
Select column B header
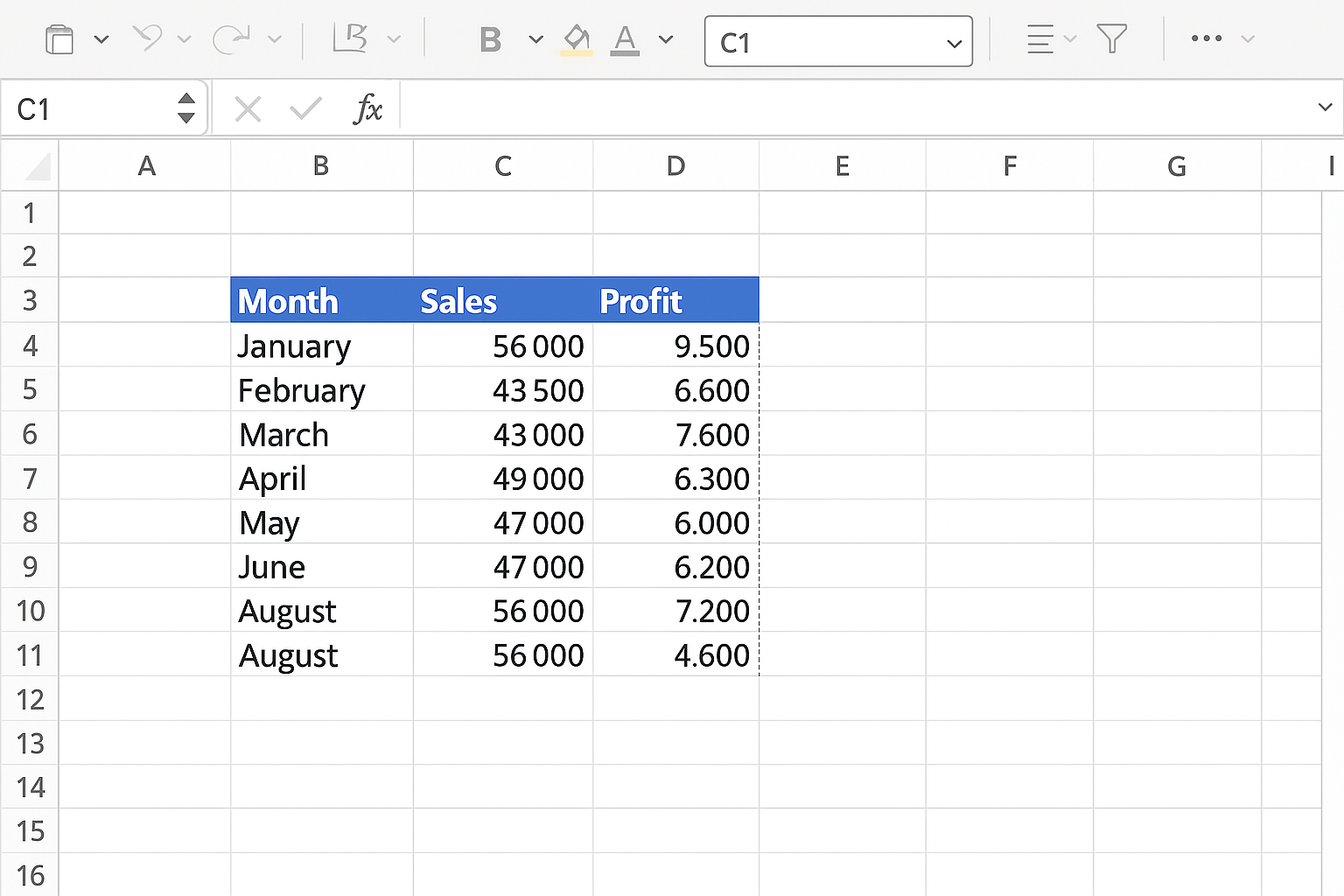click(x=322, y=165)
